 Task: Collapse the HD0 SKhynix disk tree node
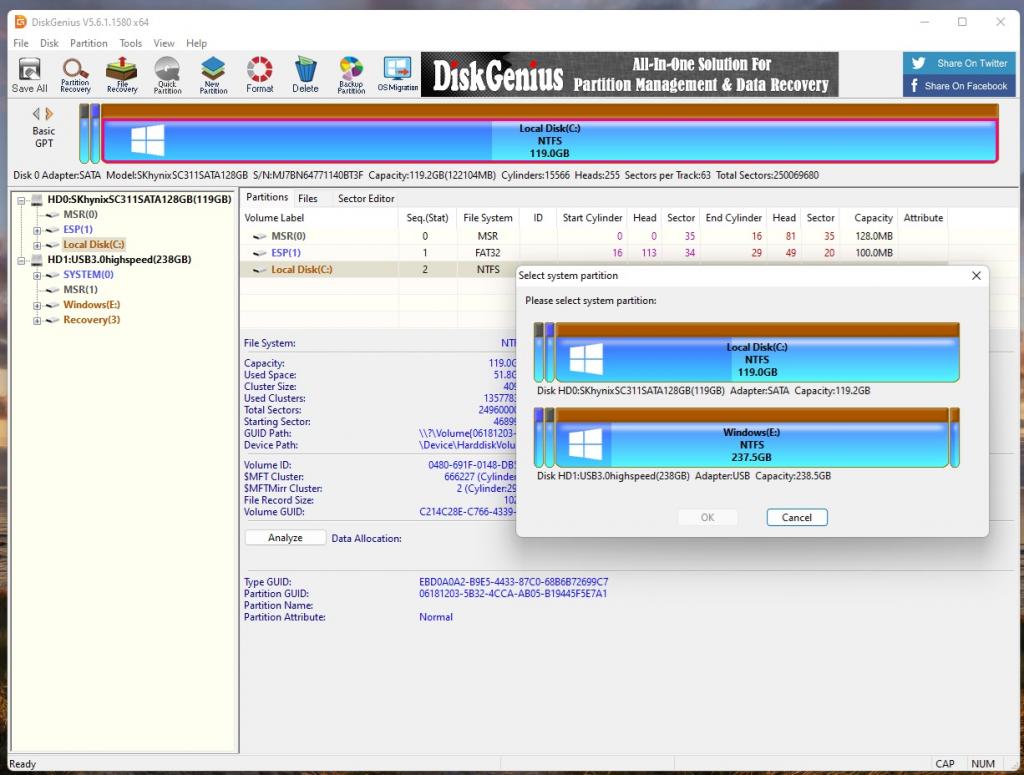22,199
